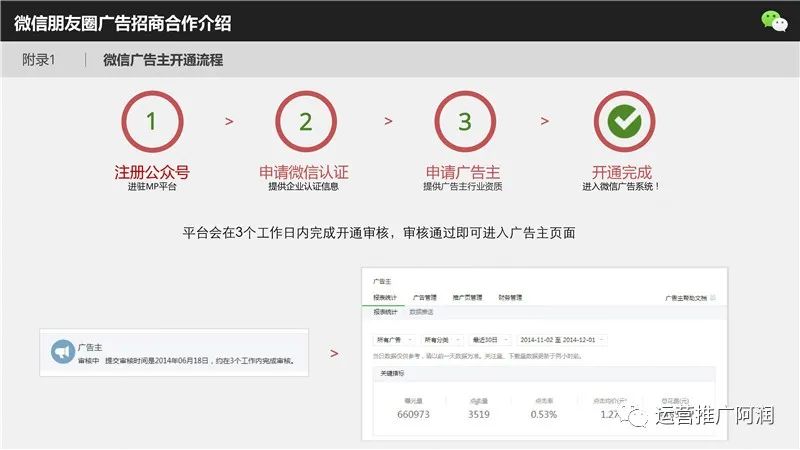Image resolution: width=800 pixels, height=450 pixels.
Task: Click the 进入微信广告系统 subtitle
Action: (621, 187)
